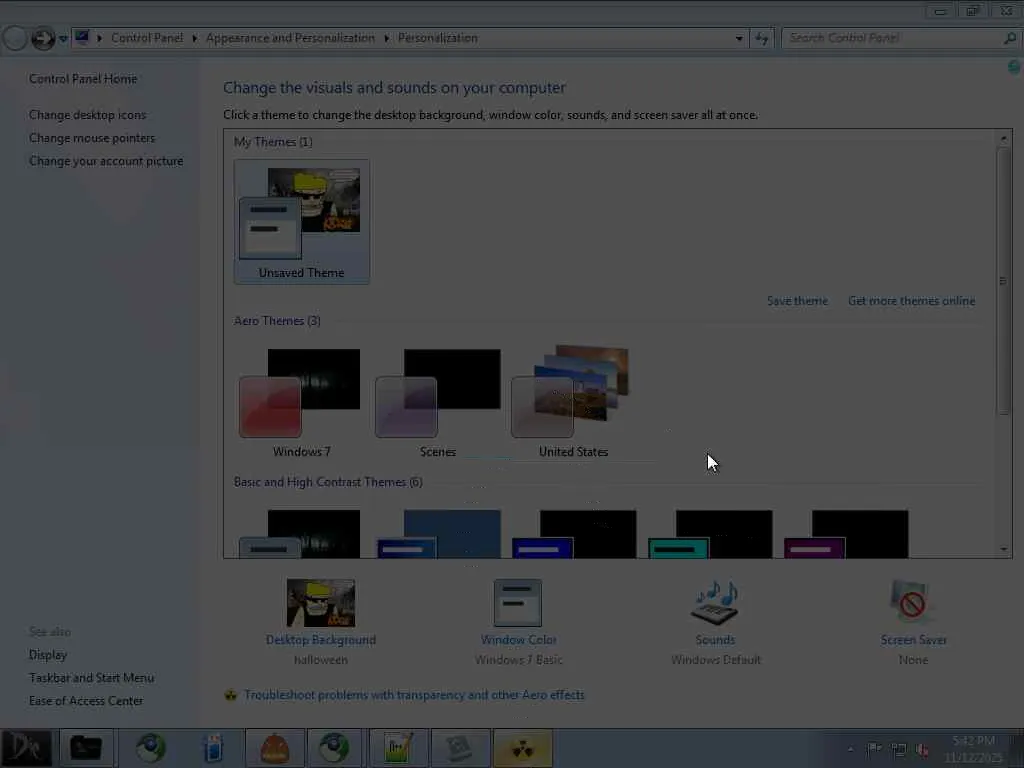Viewport: 1024px width, 768px height.
Task: Click the help icon near the top right
Action: [1014, 67]
